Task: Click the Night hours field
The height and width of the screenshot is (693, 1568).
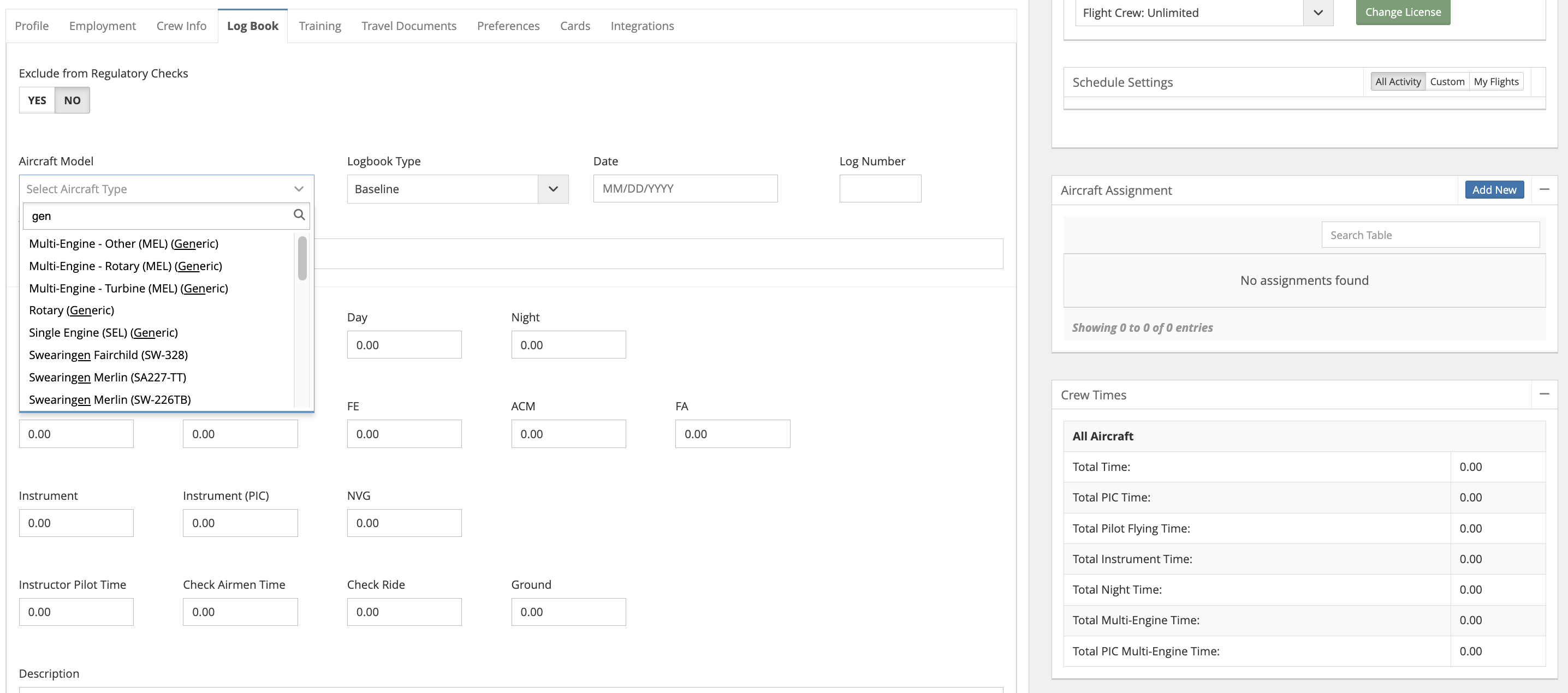Action: point(568,345)
